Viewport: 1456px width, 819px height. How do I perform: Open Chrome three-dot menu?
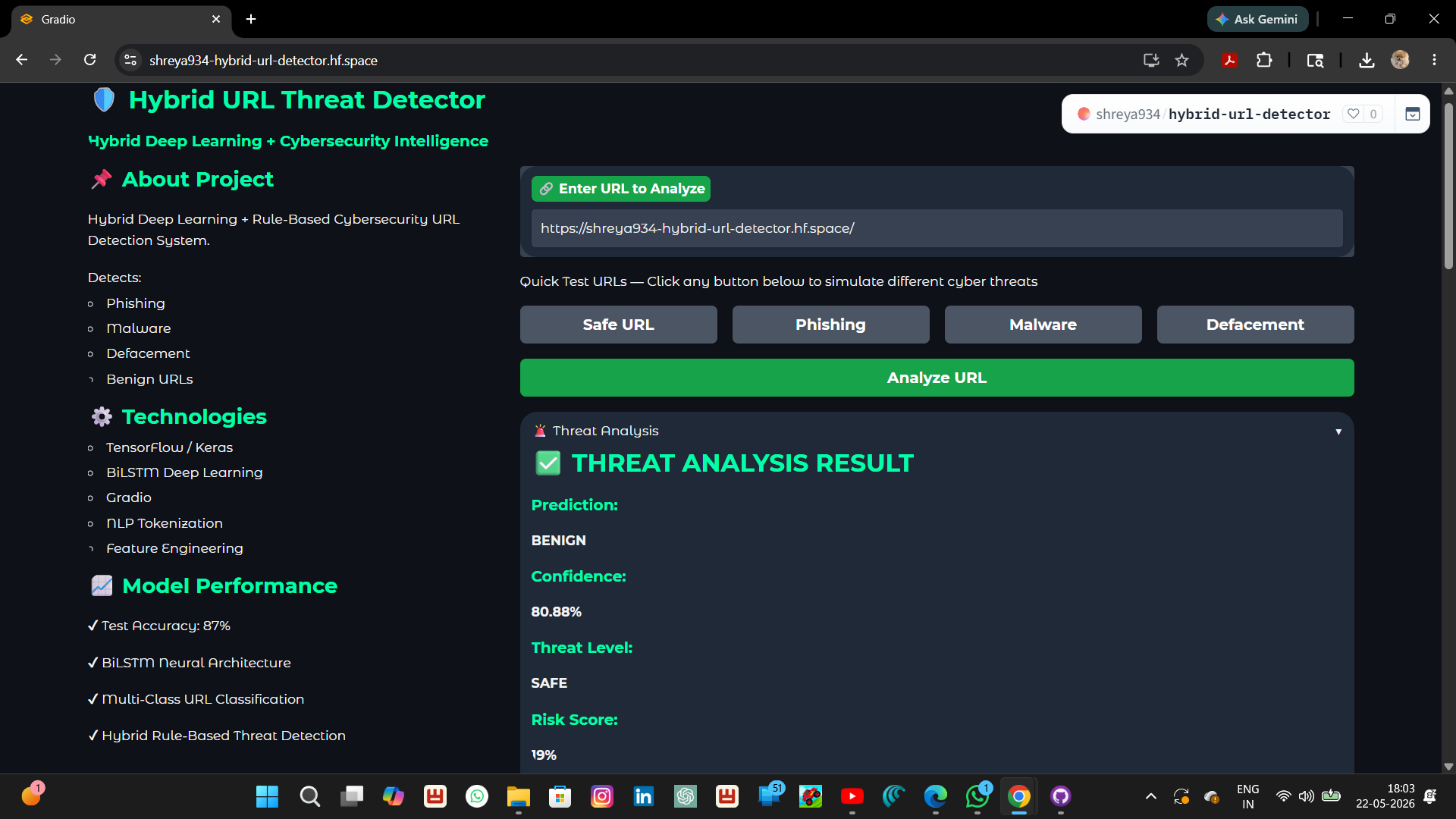pos(1434,60)
